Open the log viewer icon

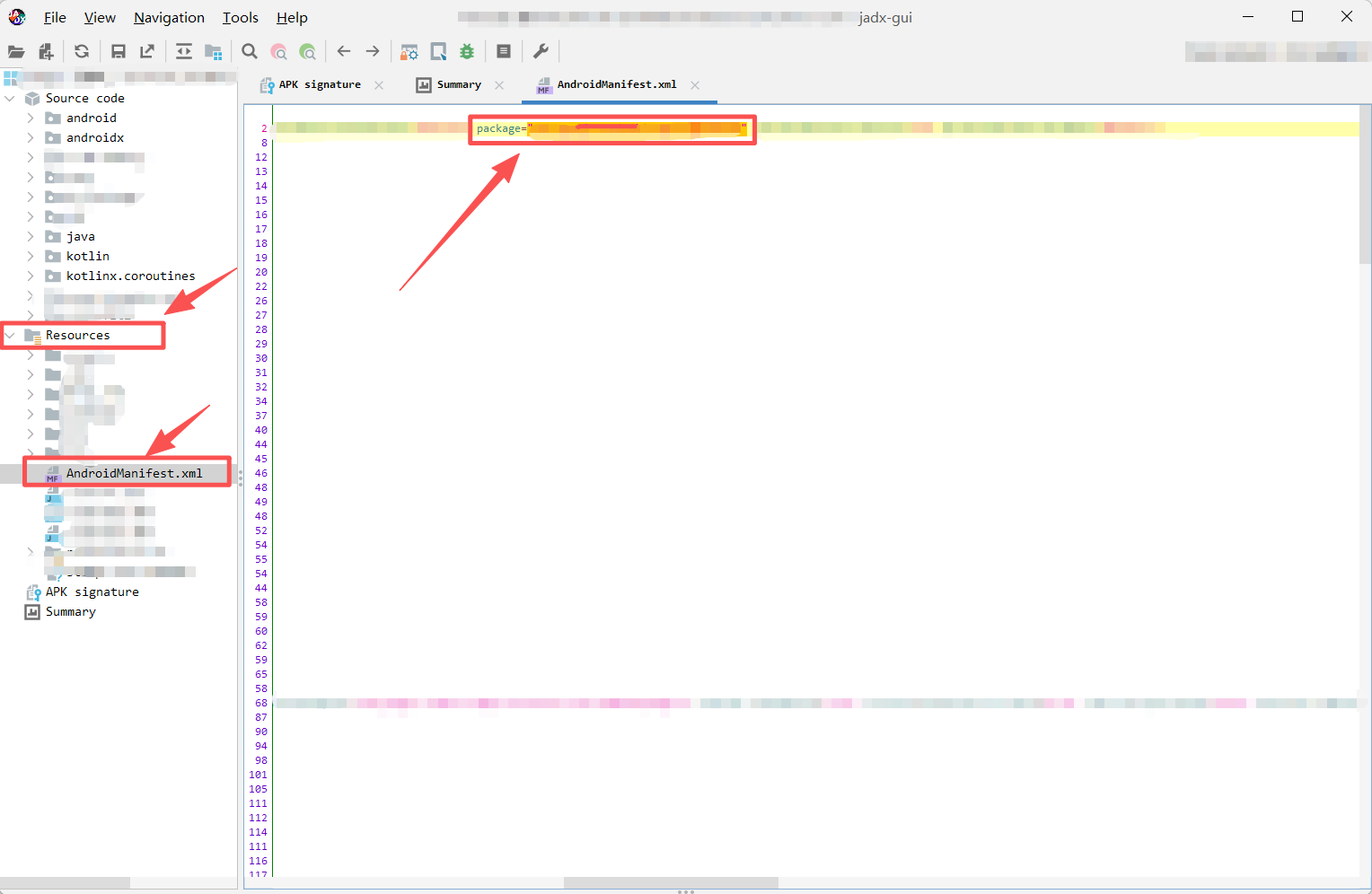click(504, 52)
